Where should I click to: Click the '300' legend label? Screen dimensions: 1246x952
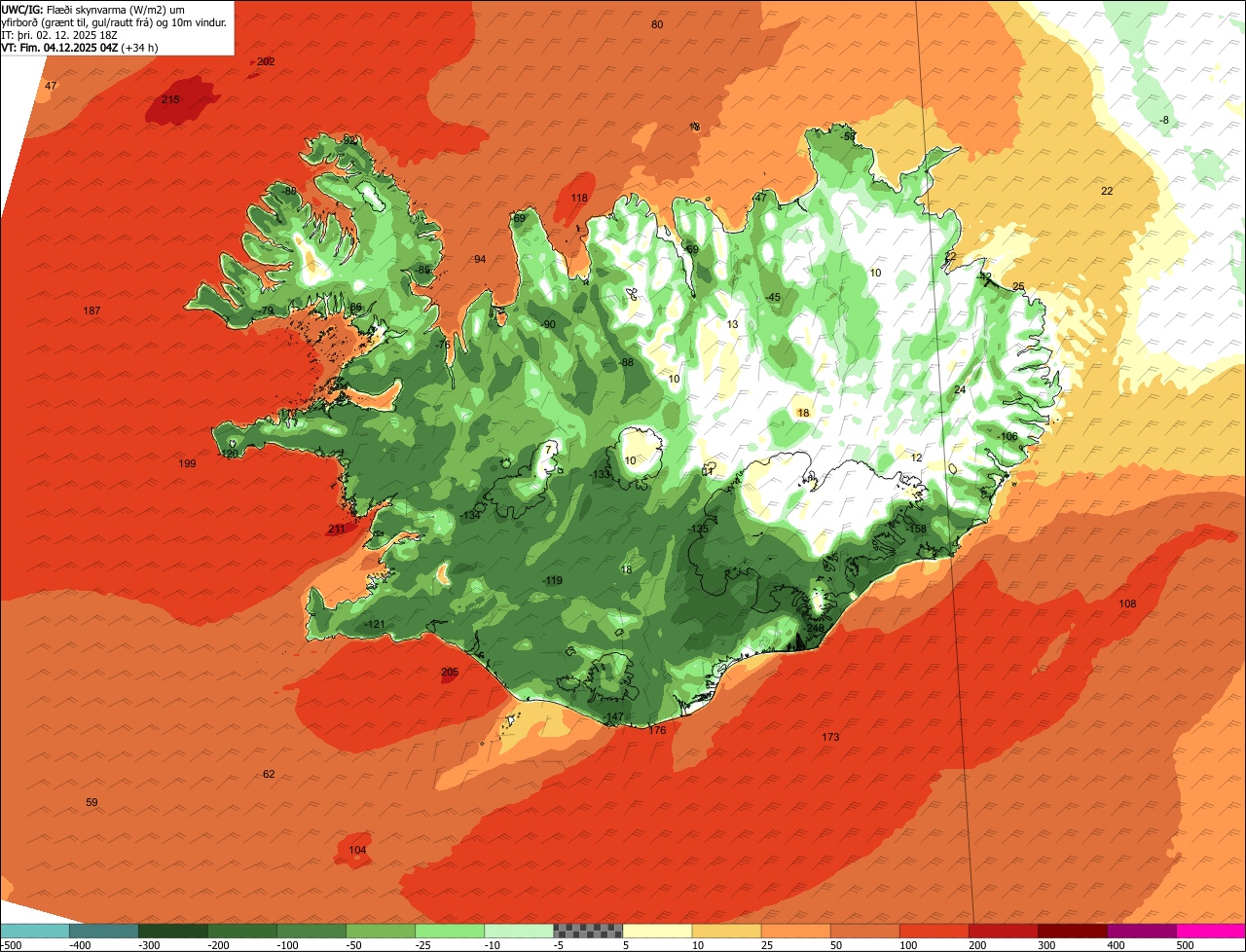pyautogui.click(x=1046, y=945)
